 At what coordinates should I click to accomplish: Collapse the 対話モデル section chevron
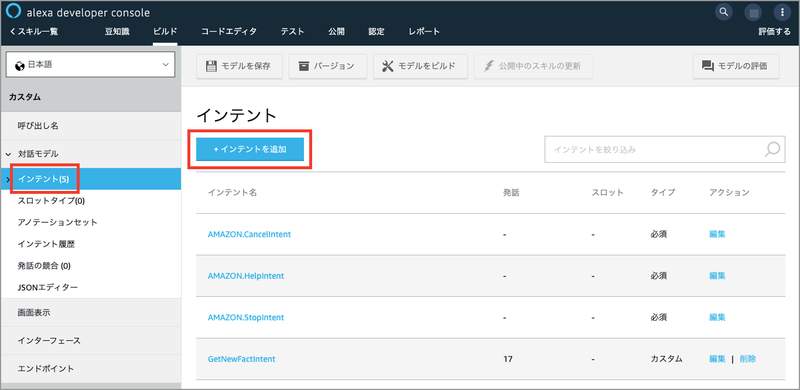pos(8,154)
